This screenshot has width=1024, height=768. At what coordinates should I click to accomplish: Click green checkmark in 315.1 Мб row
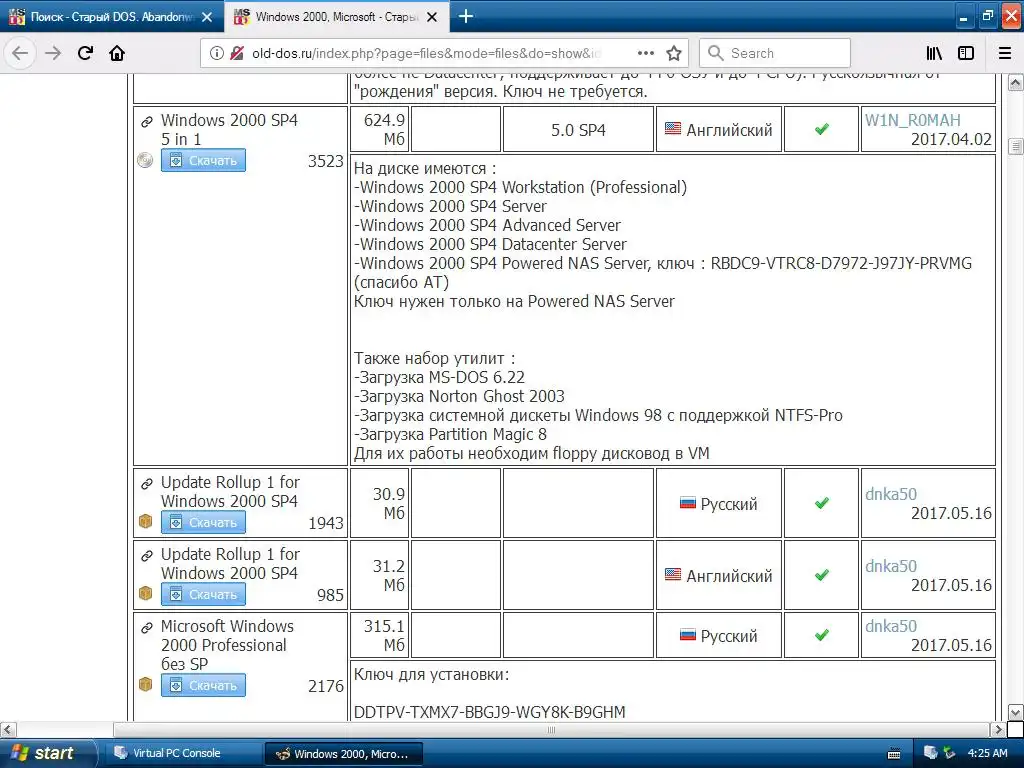click(x=822, y=635)
